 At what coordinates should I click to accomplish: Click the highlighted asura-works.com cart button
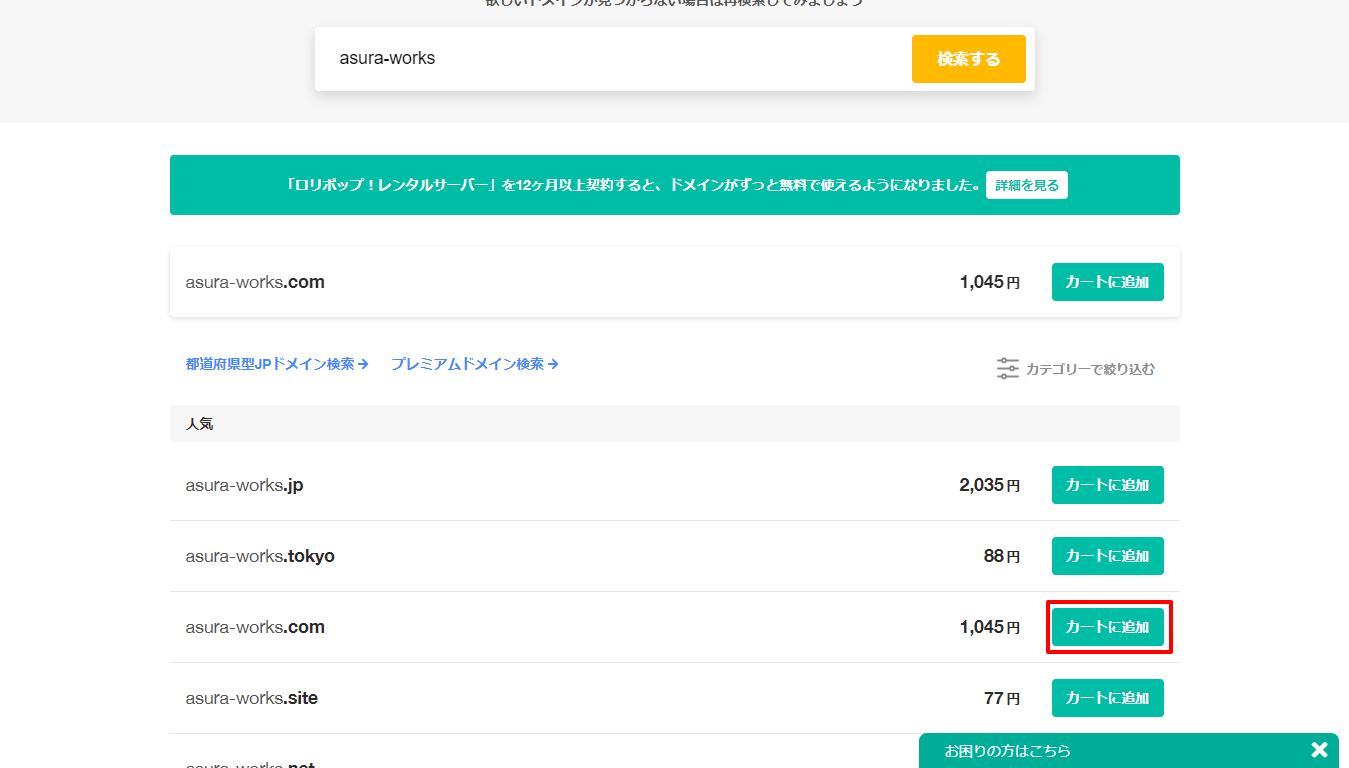click(1108, 627)
